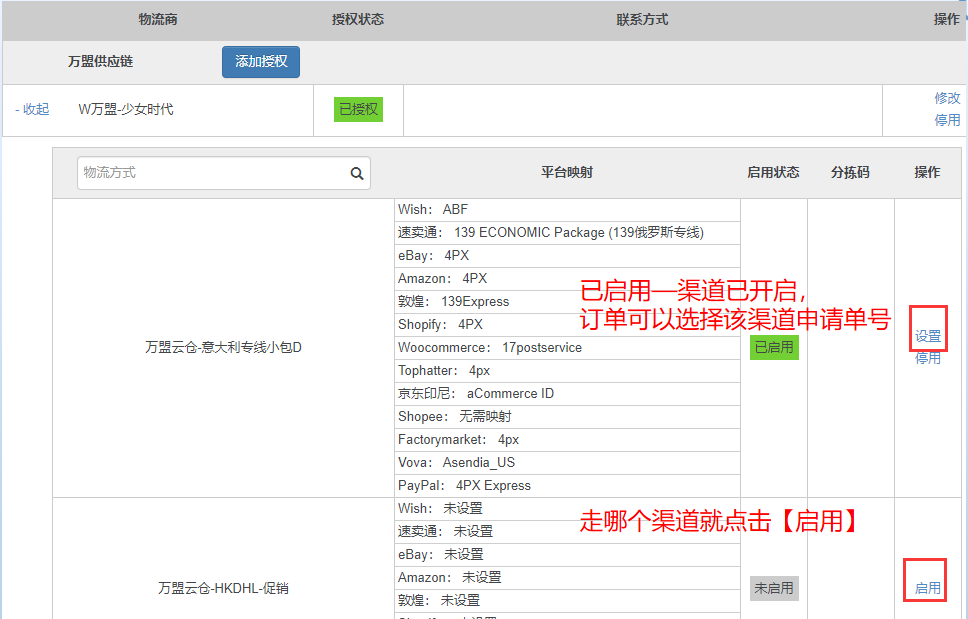Click the 速卖通 139 ECONOMIC Package mapping row
The height and width of the screenshot is (619, 968).
coord(567,233)
